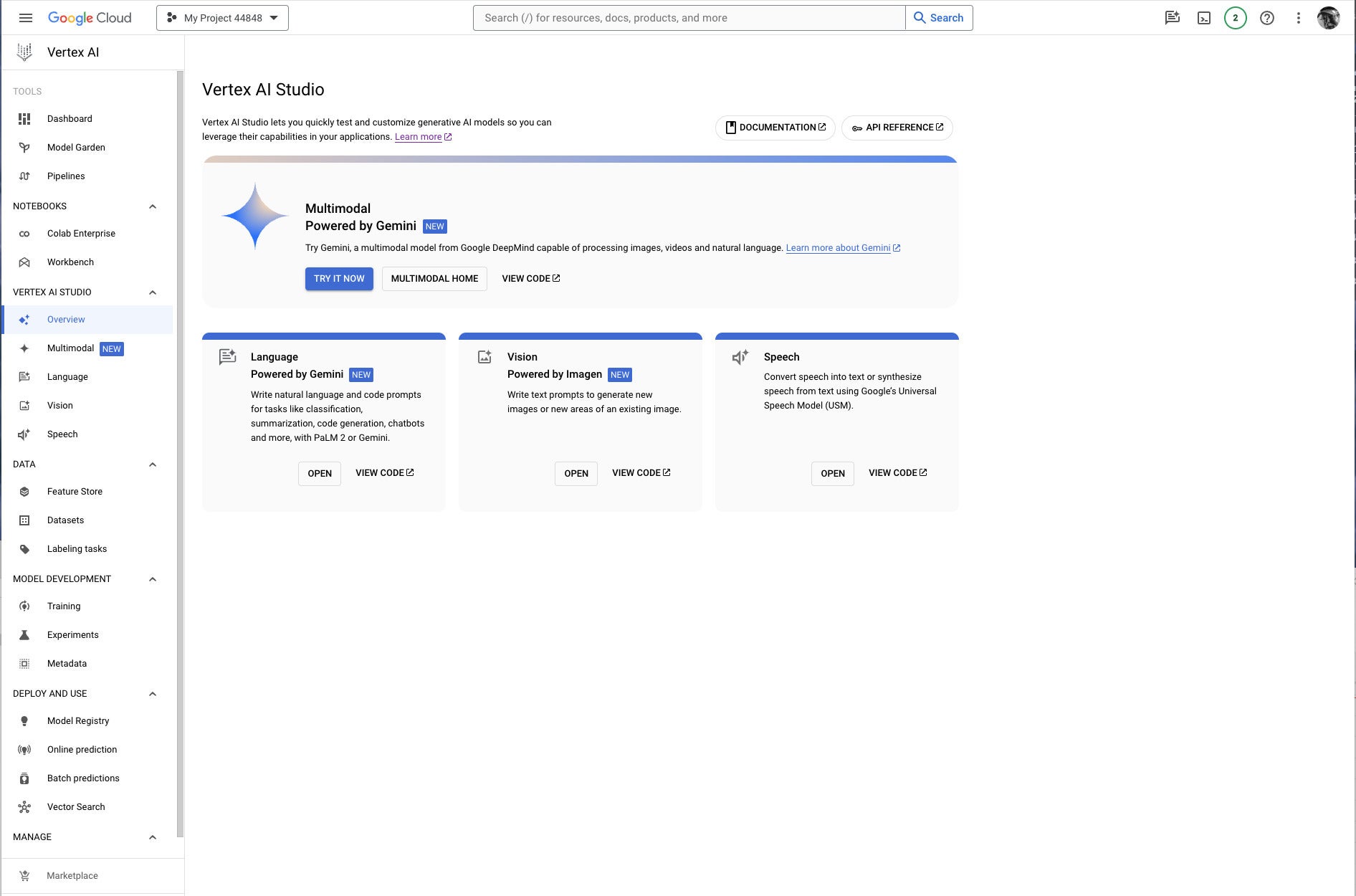Click the Dashboard sidebar icon
This screenshot has width=1356, height=896.
click(x=24, y=119)
